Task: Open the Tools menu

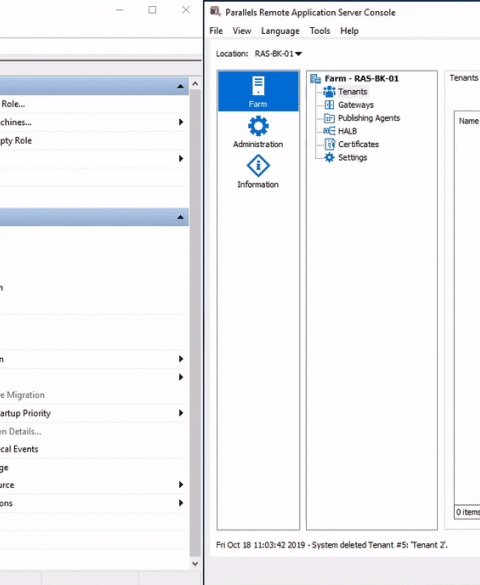Action: (320, 31)
